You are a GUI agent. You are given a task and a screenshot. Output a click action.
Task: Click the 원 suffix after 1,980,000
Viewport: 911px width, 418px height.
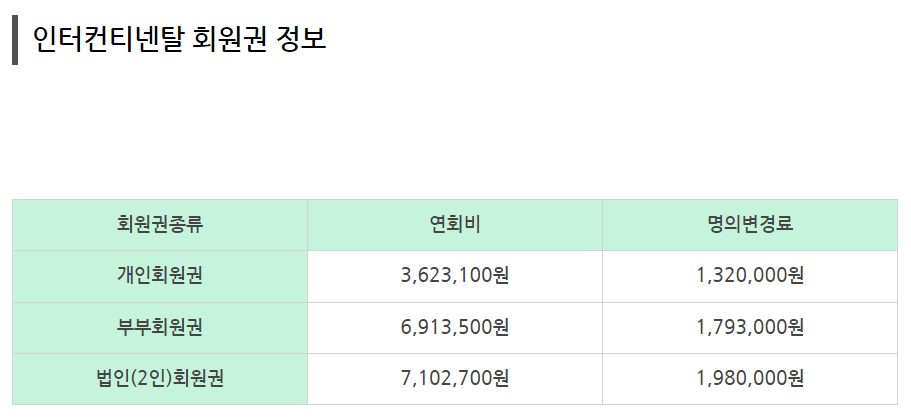[x=796, y=378]
